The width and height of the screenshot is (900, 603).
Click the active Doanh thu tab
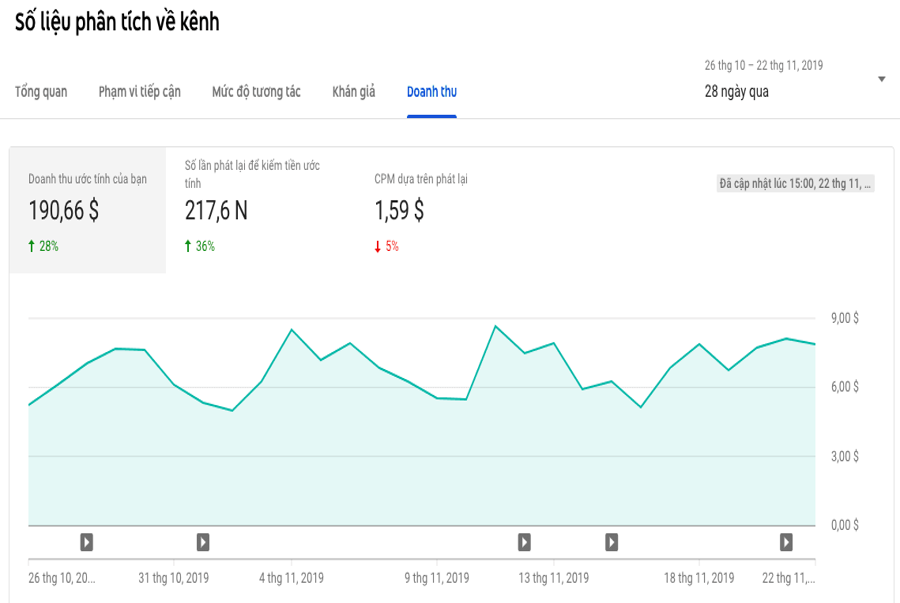pyautogui.click(x=432, y=92)
